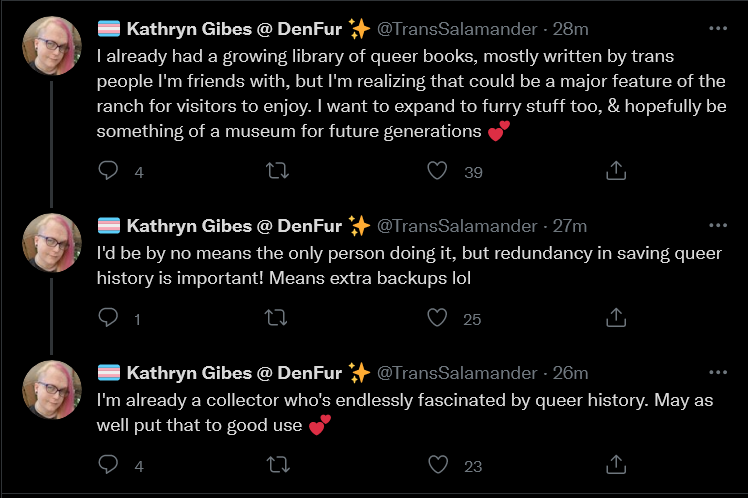This screenshot has height=498, width=748.
Task: Reply to the 28m queer books tweet
Action: (x=108, y=170)
